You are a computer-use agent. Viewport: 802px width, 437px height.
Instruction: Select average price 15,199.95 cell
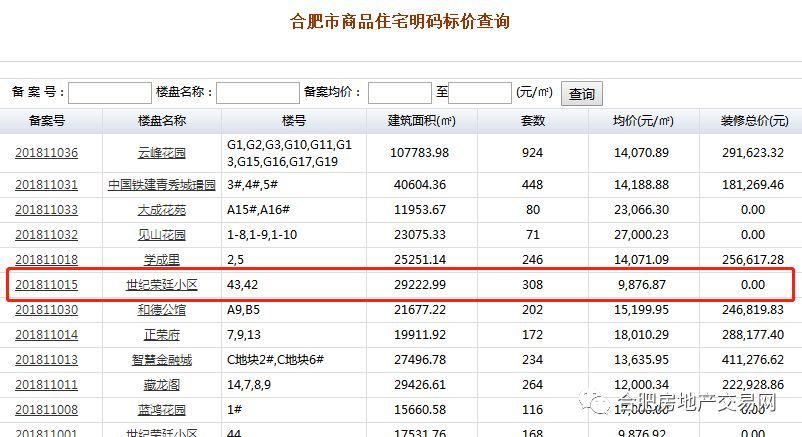point(641,310)
